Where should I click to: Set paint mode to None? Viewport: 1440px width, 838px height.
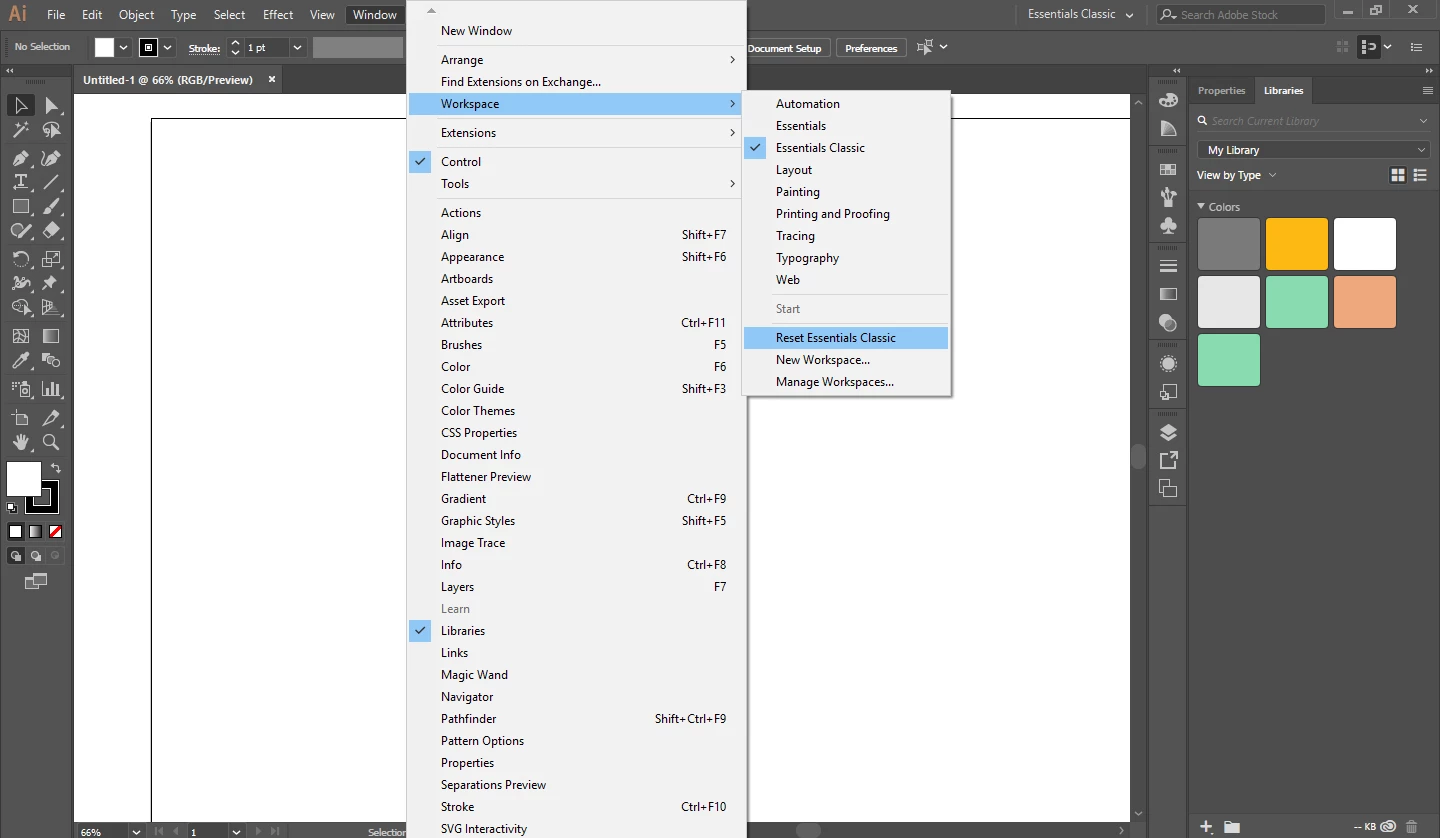(x=56, y=532)
